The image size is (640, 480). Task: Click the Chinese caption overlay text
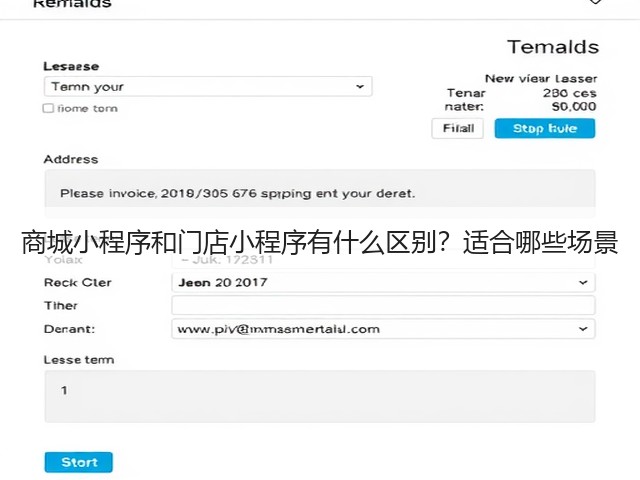click(320, 242)
